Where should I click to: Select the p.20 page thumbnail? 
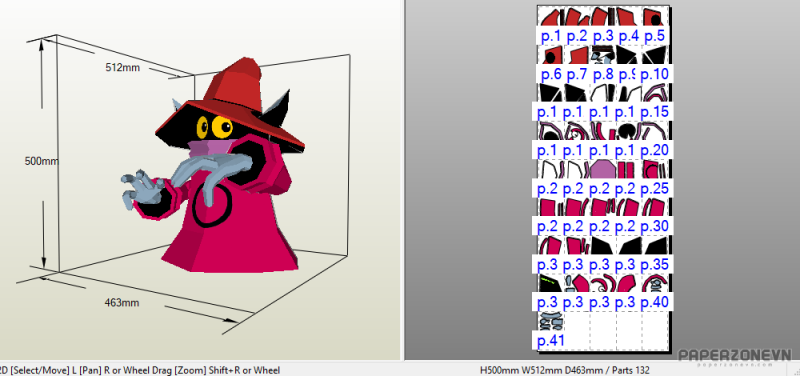click(x=655, y=140)
